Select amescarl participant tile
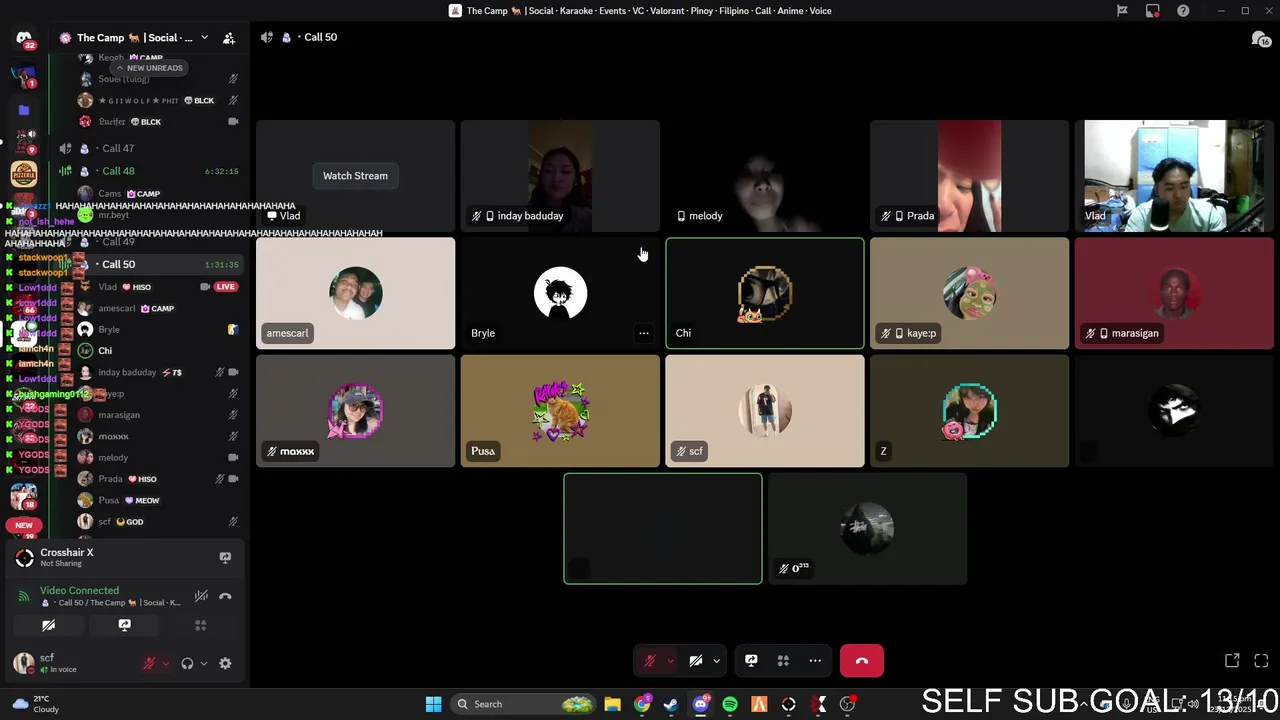The image size is (1280, 720). click(355, 294)
